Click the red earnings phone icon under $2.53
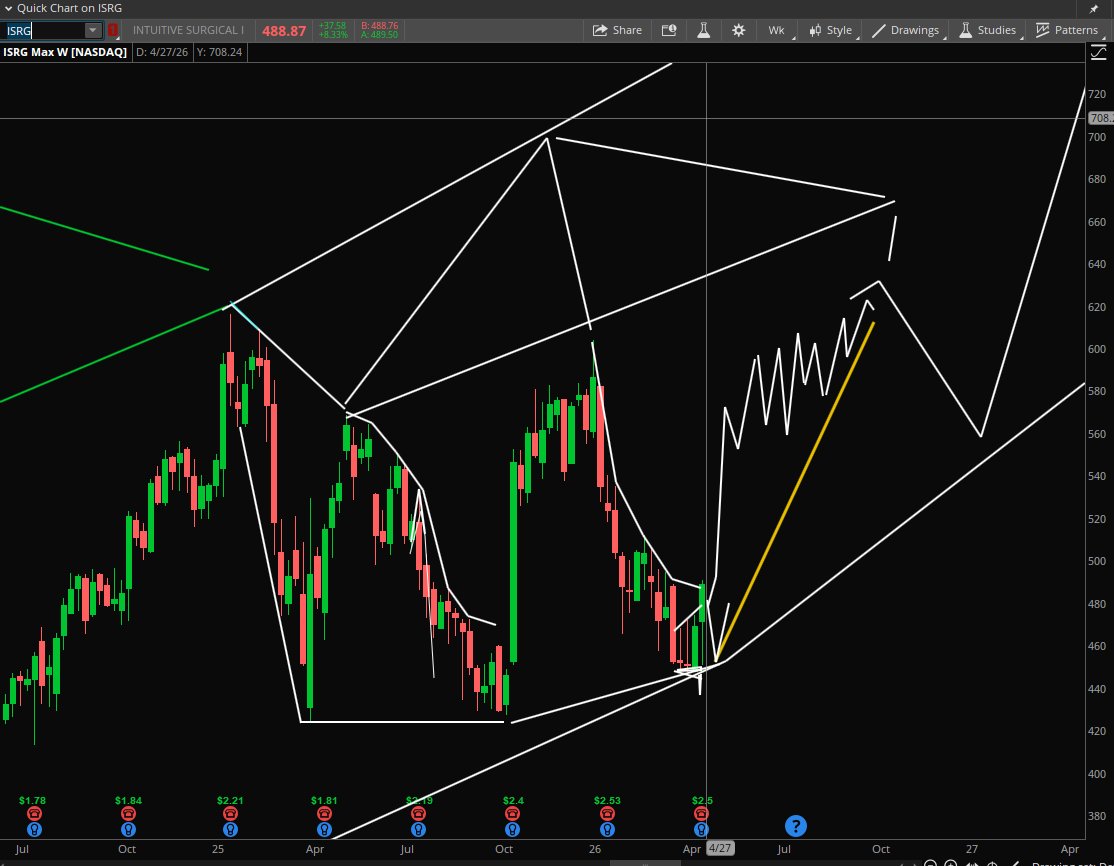The width and height of the screenshot is (1114, 866). tap(607, 813)
